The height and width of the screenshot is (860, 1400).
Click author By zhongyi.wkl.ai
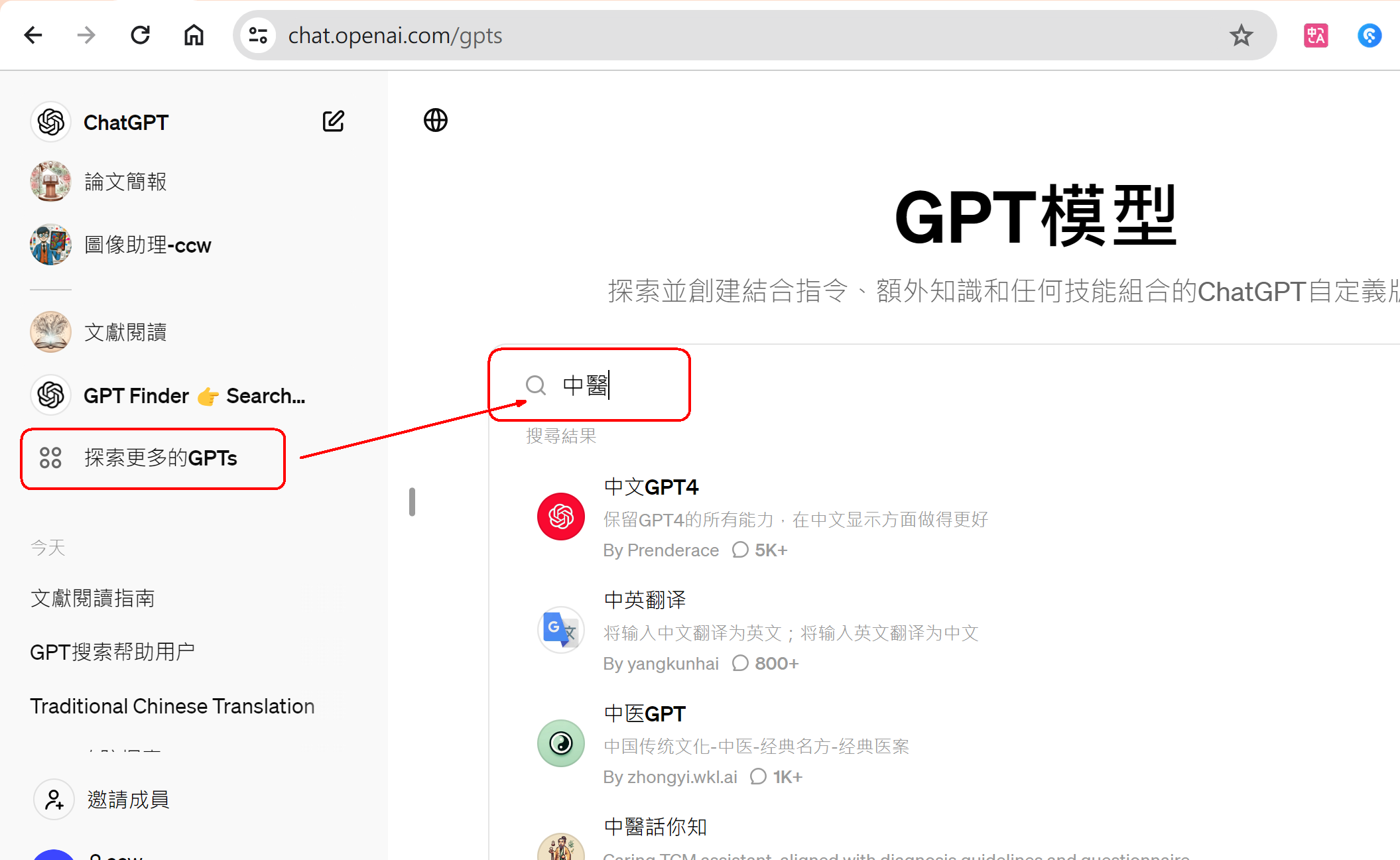click(670, 777)
